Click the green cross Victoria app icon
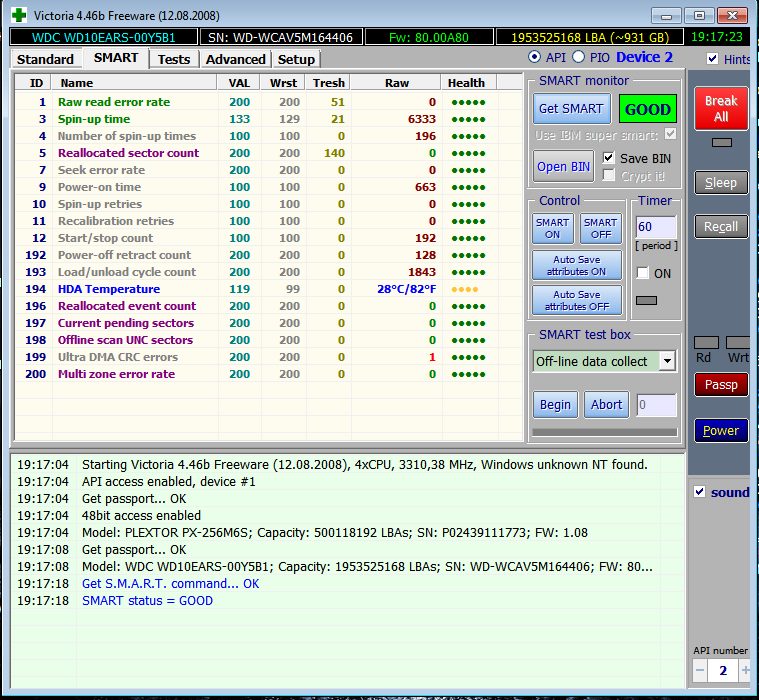759x700 pixels. 19,15
